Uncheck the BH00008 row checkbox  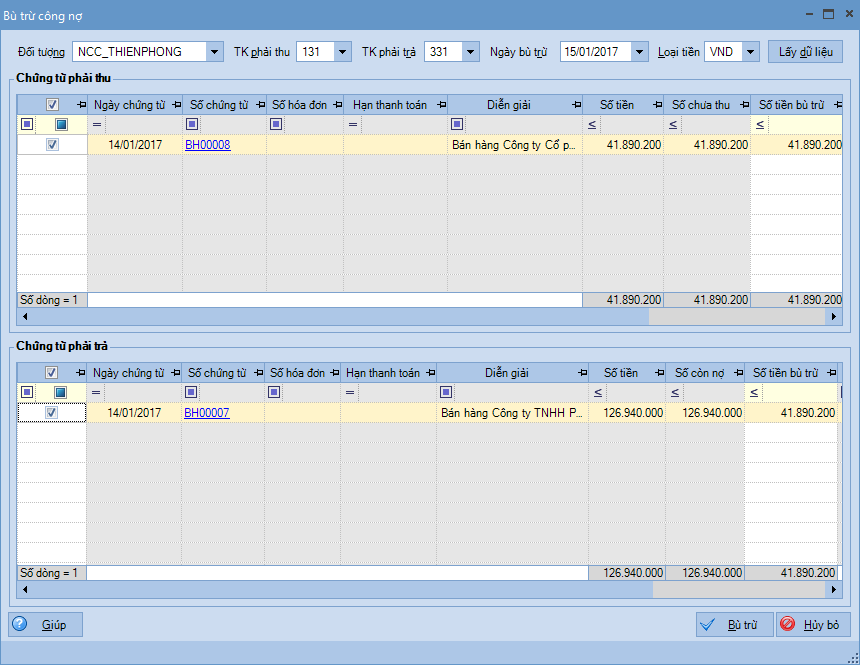52,144
